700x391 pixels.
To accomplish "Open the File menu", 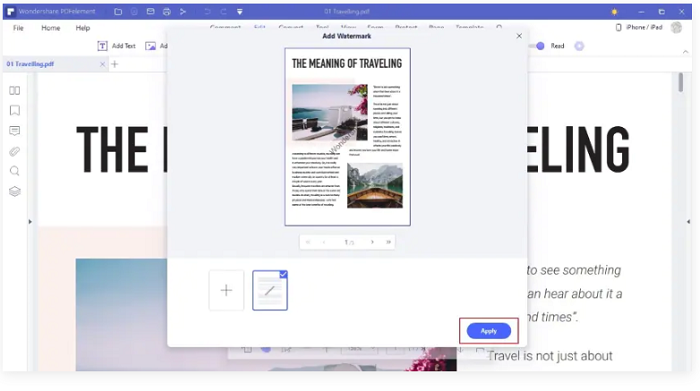I will click(x=18, y=28).
